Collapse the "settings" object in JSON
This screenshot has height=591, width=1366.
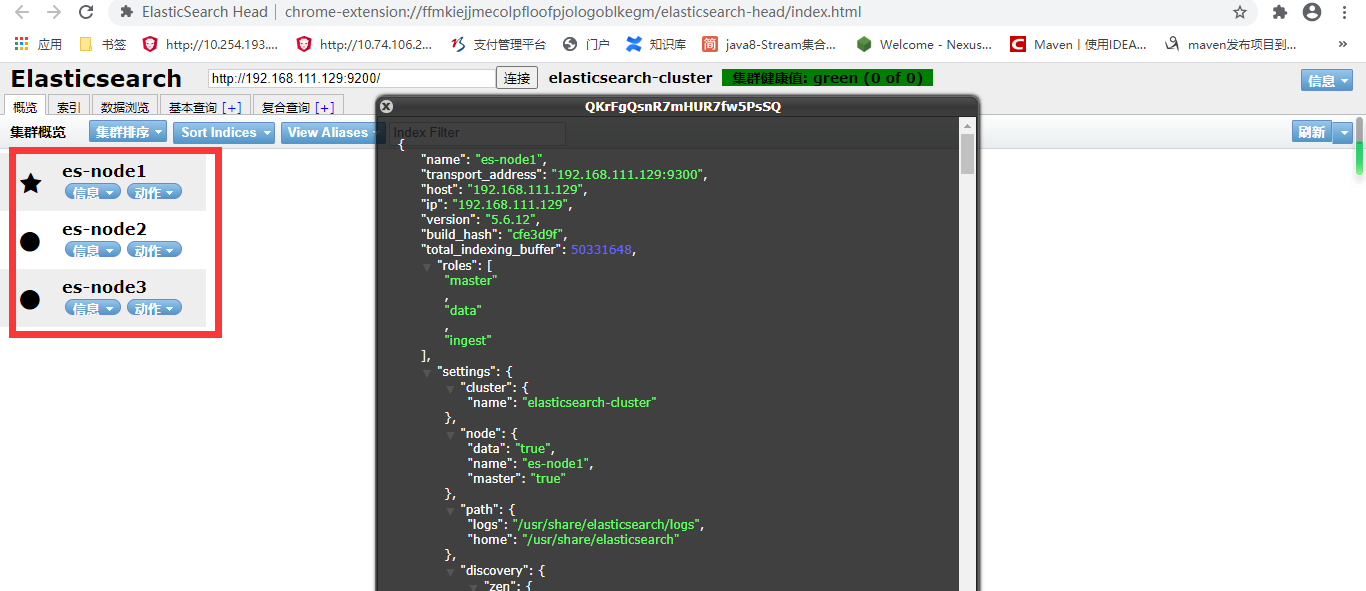(x=427, y=372)
